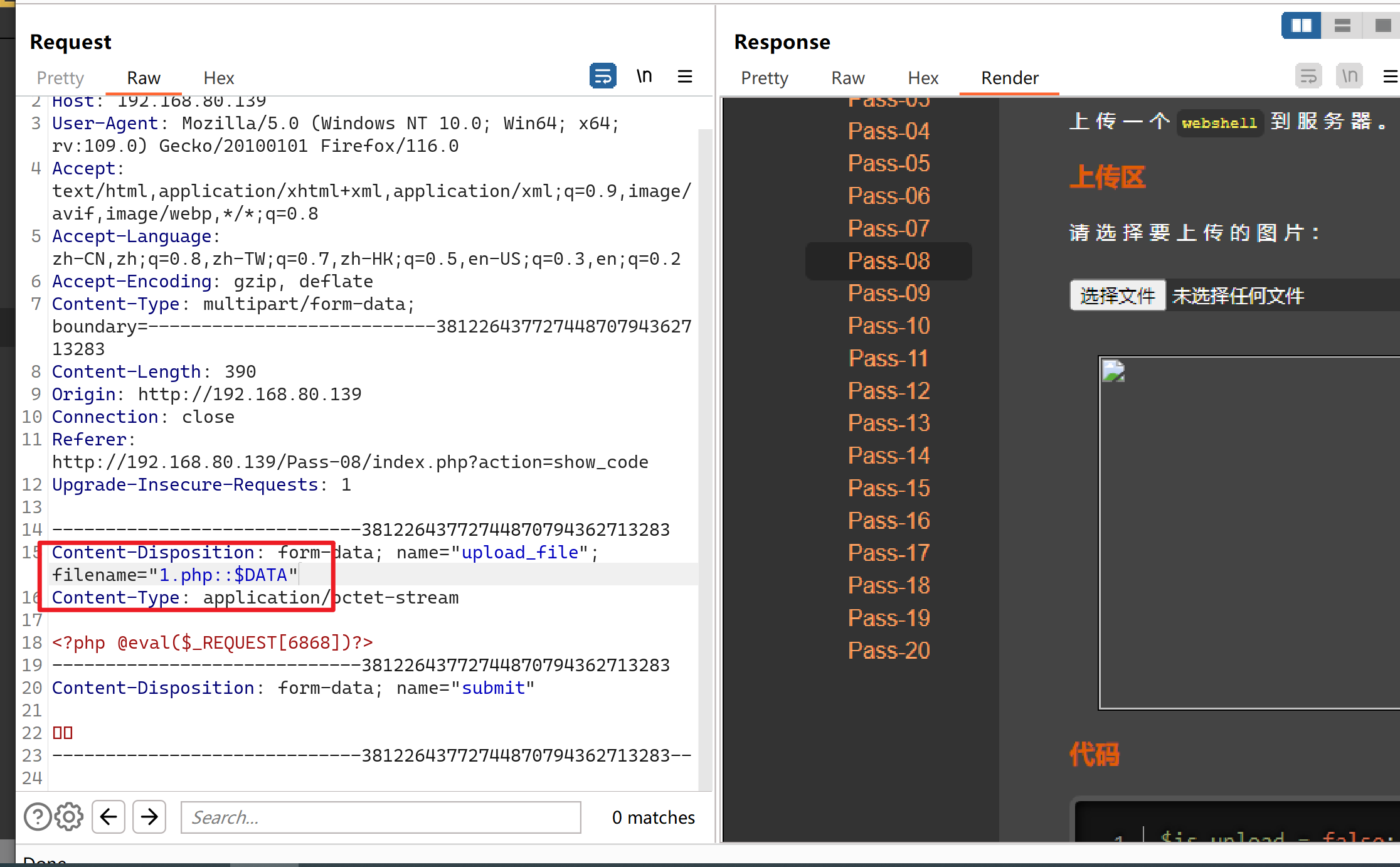The height and width of the screenshot is (867, 1400).
Task: Open Pass-19 link in sidebar
Action: tap(889, 618)
